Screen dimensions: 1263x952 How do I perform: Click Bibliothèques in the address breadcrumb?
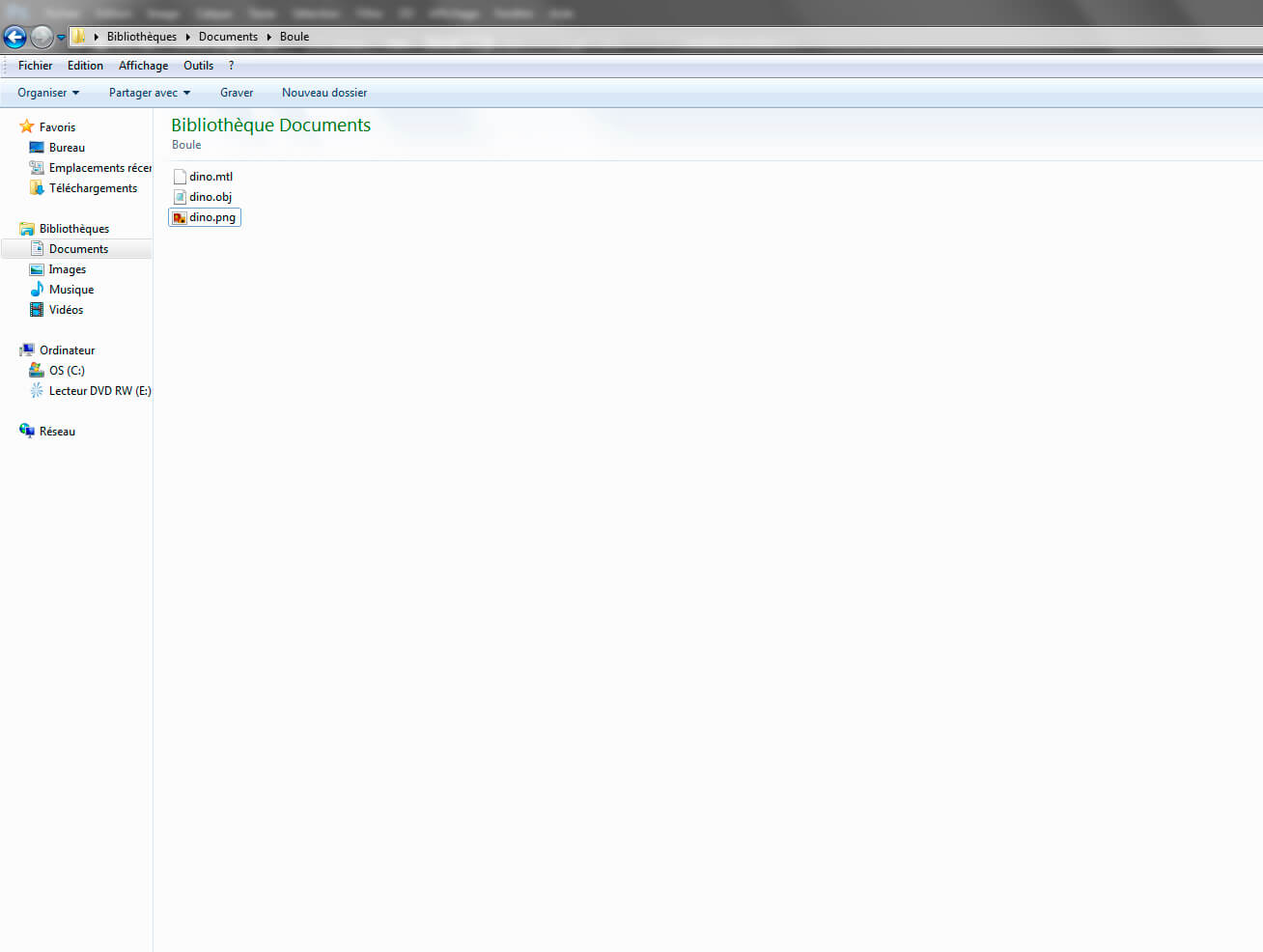[x=141, y=37]
